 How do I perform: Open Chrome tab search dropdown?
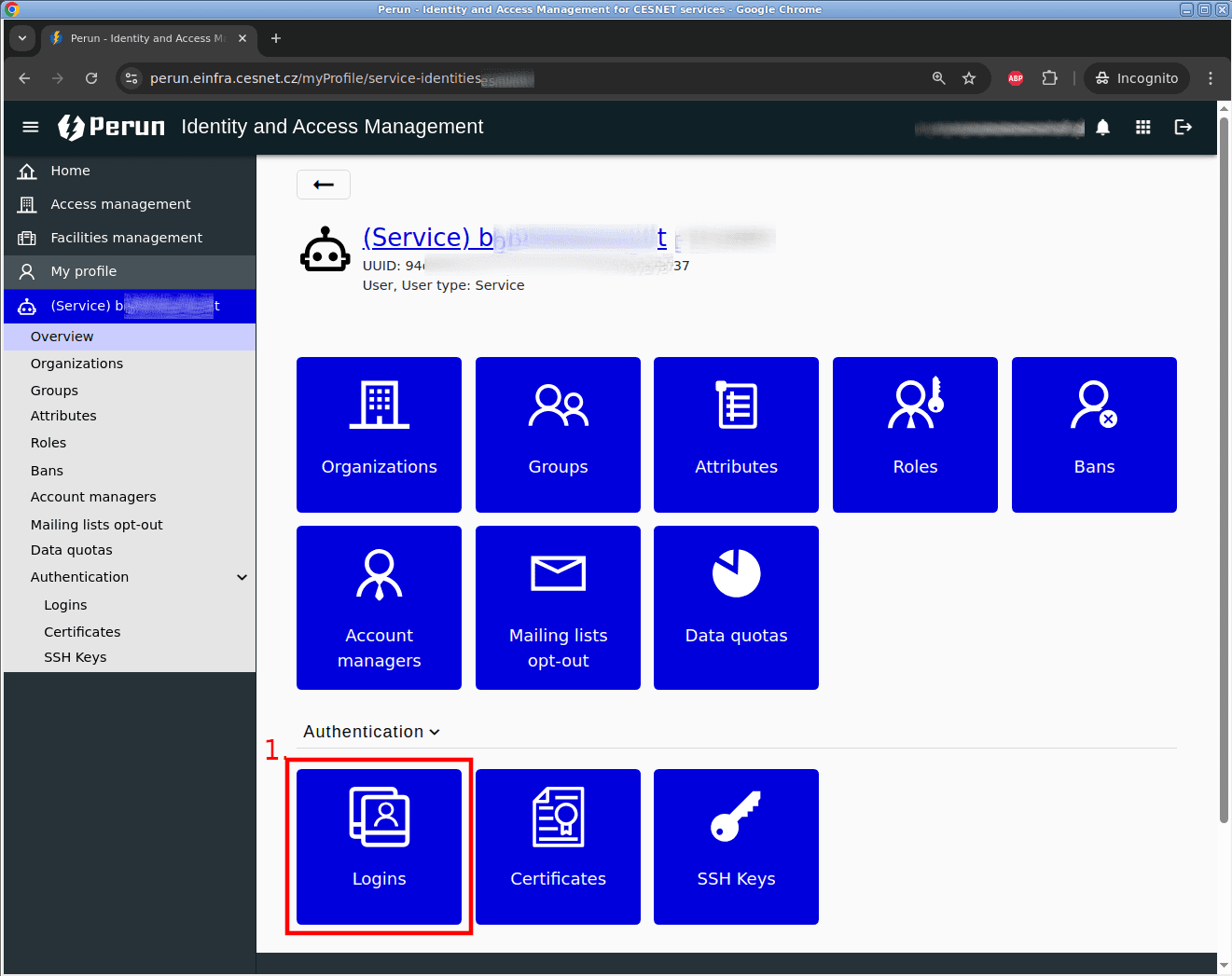click(22, 38)
